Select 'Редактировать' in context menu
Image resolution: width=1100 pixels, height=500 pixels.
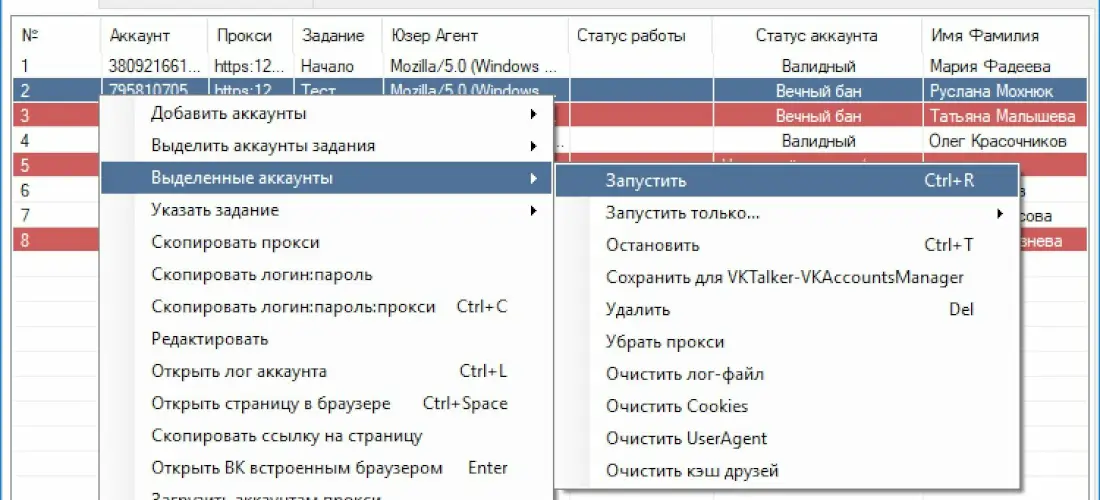pos(327,339)
